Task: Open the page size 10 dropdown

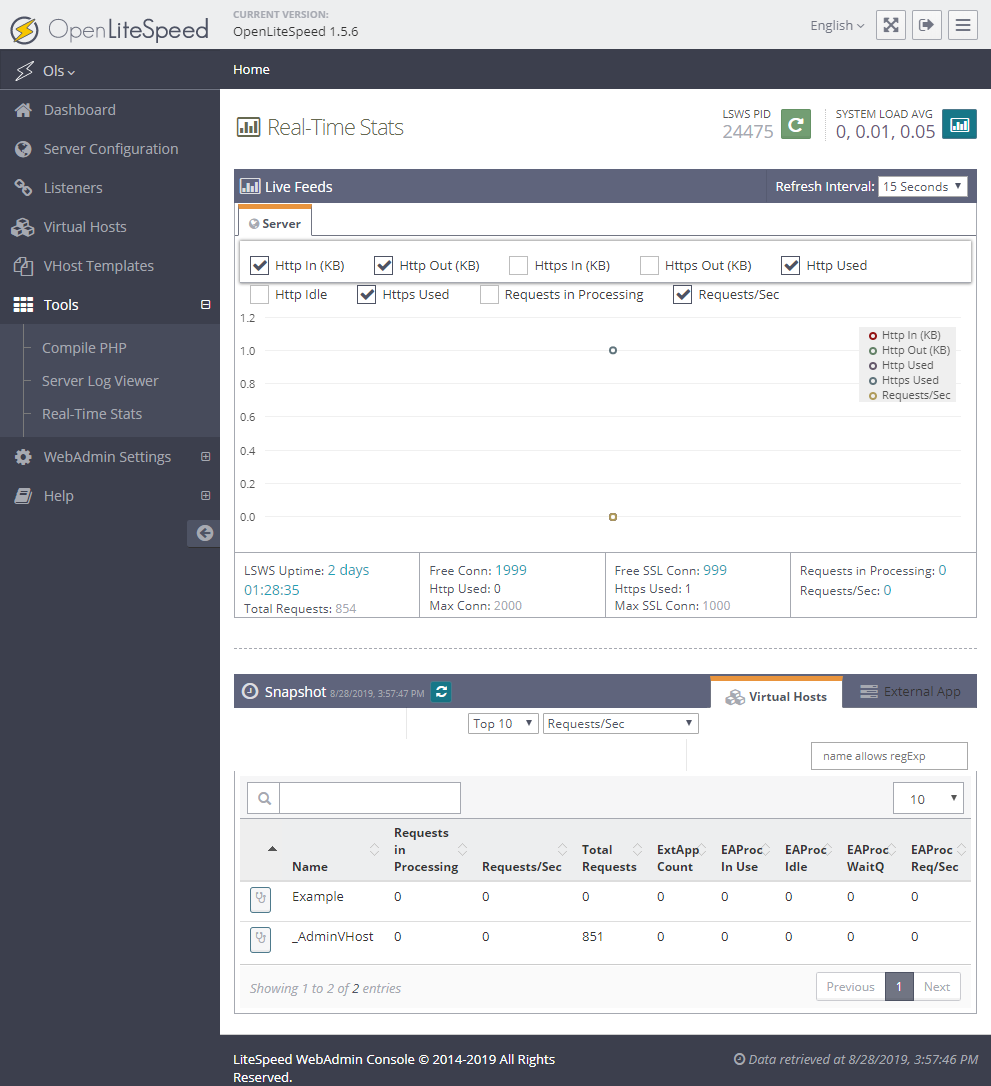Action: pos(928,799)
